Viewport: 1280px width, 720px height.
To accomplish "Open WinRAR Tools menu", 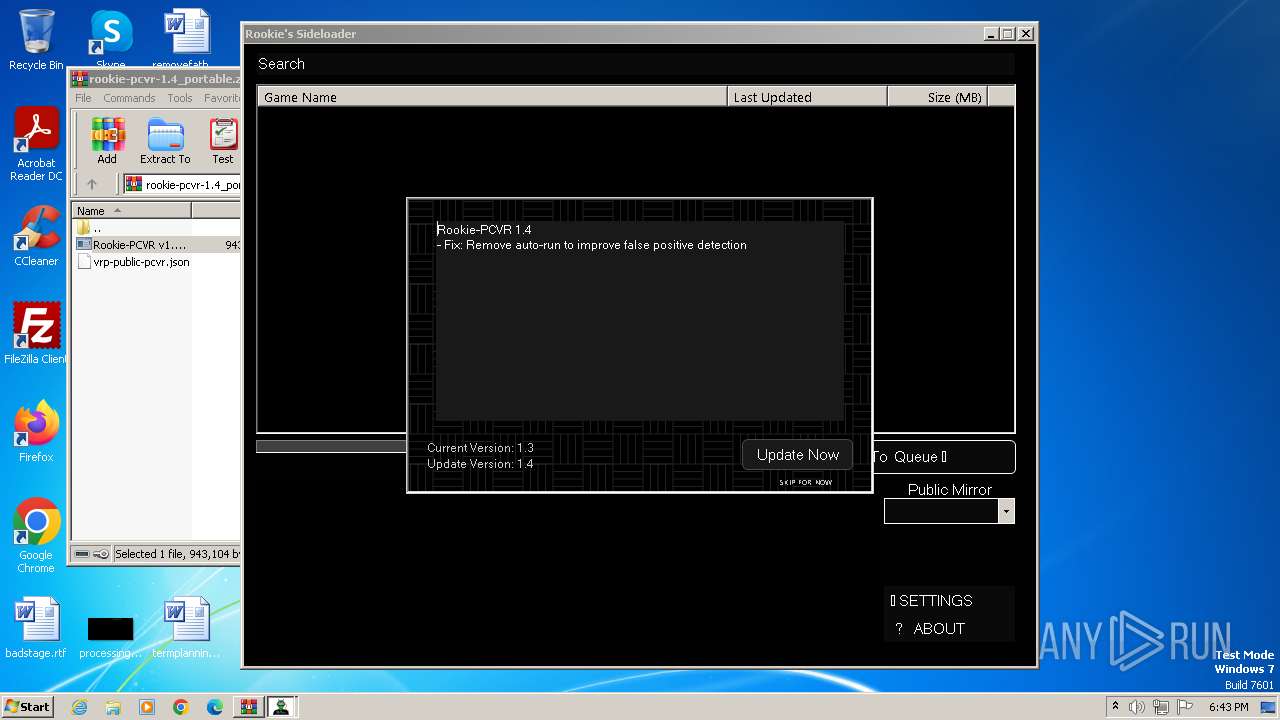I will (x=180, y=98).
